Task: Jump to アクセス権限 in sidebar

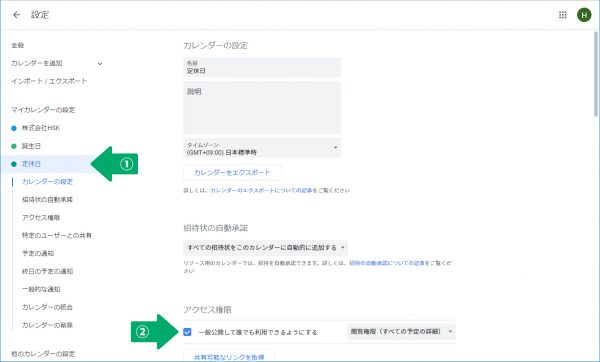Action: coord(41,217)
